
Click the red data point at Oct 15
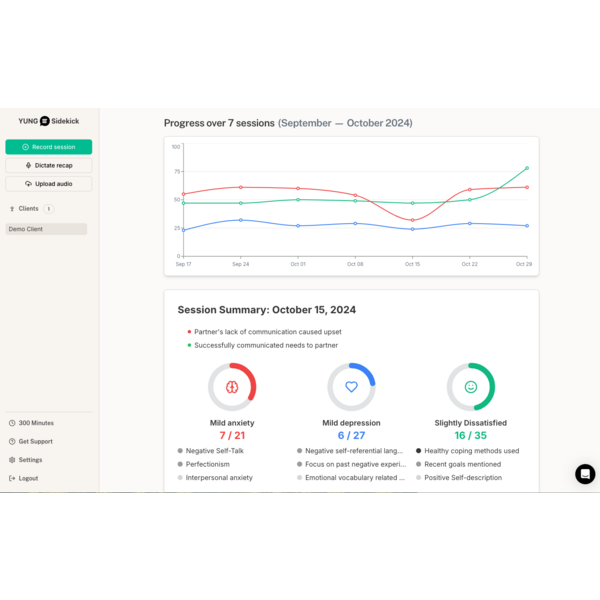tap(412, 220)
